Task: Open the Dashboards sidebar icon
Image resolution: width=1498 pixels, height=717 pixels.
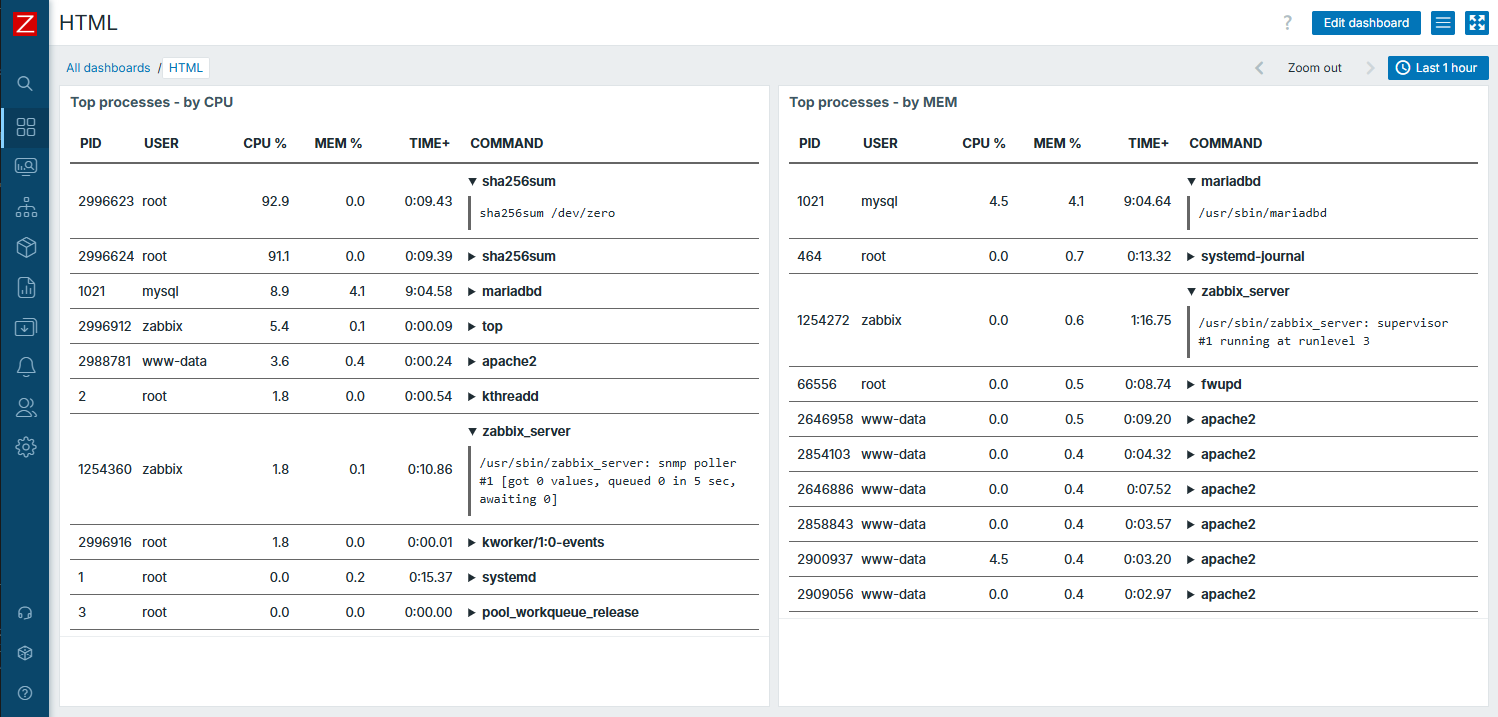Action: [26, 127]
